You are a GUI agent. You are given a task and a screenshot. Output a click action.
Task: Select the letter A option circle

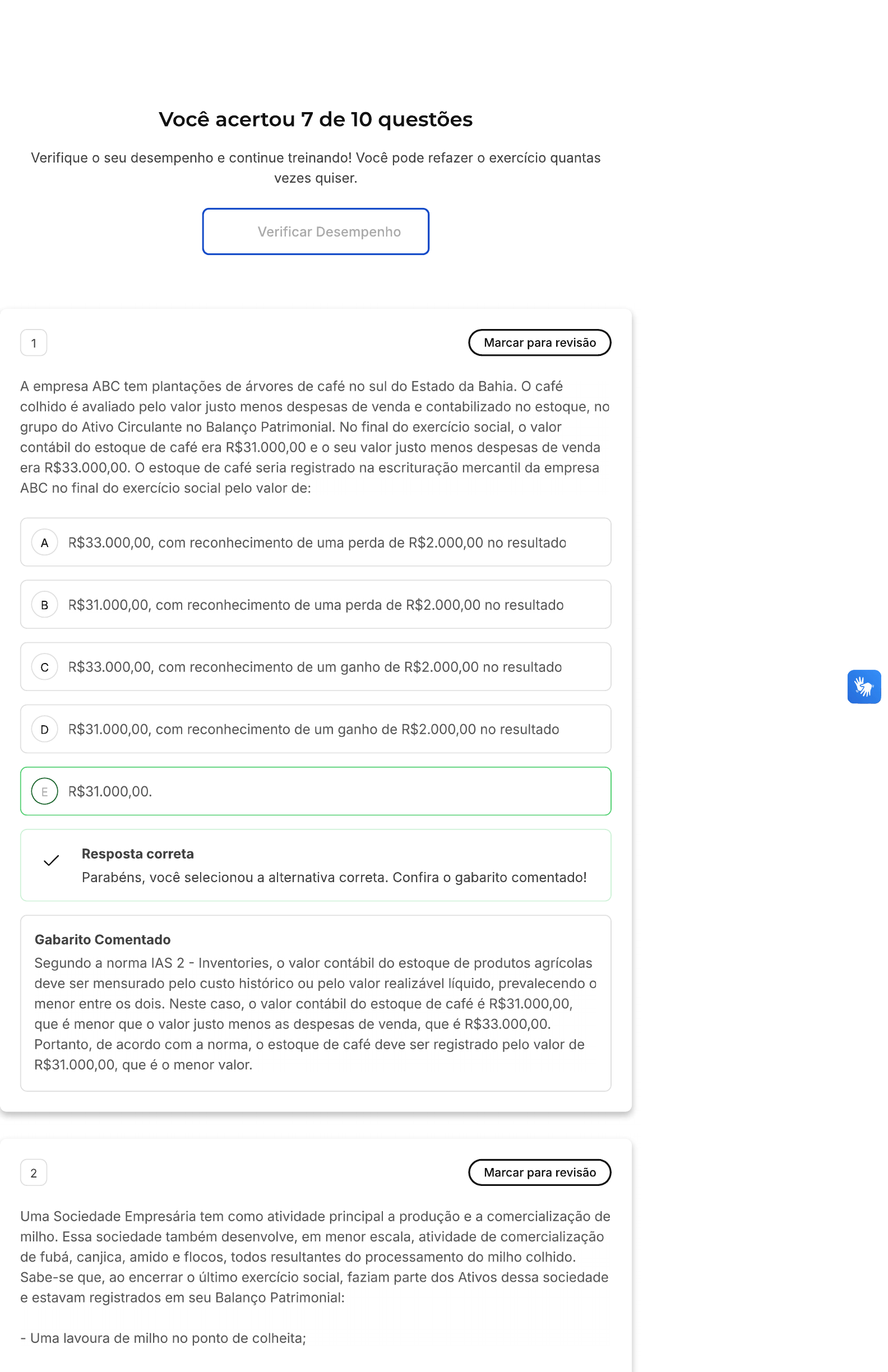coord(44,543)
